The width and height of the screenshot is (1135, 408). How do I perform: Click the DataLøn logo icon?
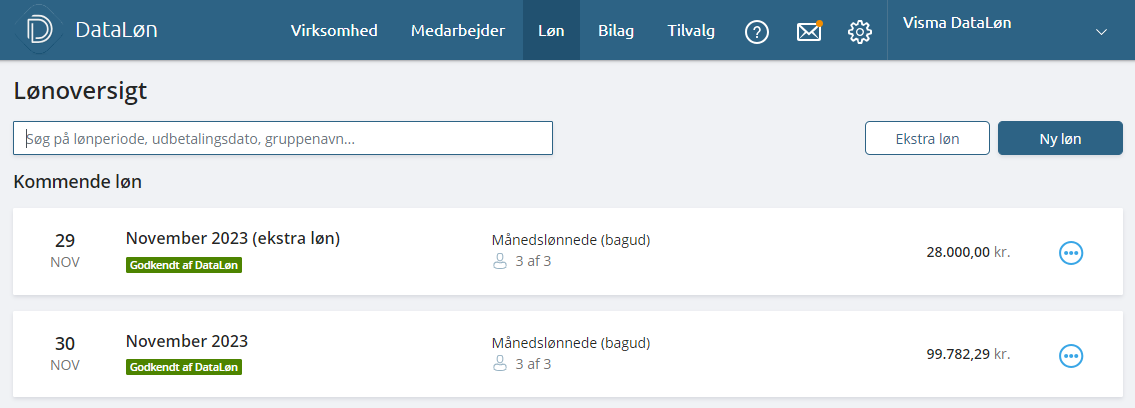(x=38, y=30)
